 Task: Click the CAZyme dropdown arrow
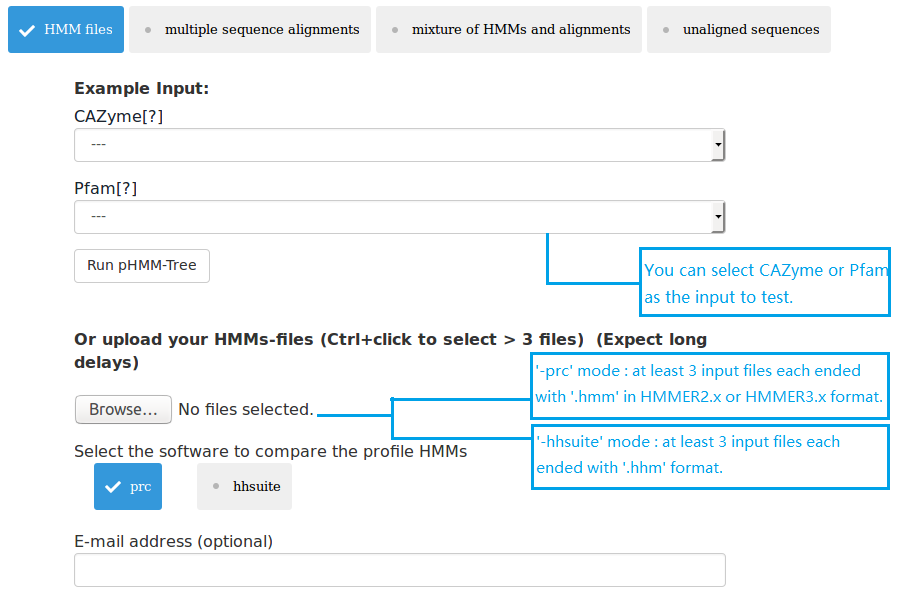pyautogui.click(x=717, y=145)
